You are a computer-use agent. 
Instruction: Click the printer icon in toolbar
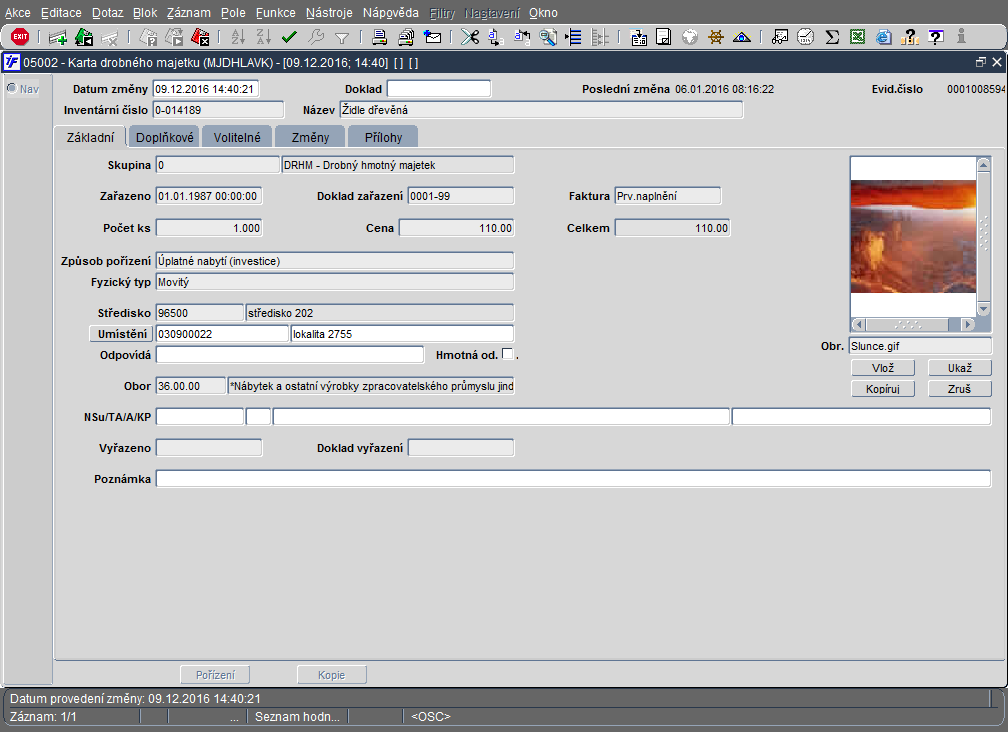[x=379, y=37]
